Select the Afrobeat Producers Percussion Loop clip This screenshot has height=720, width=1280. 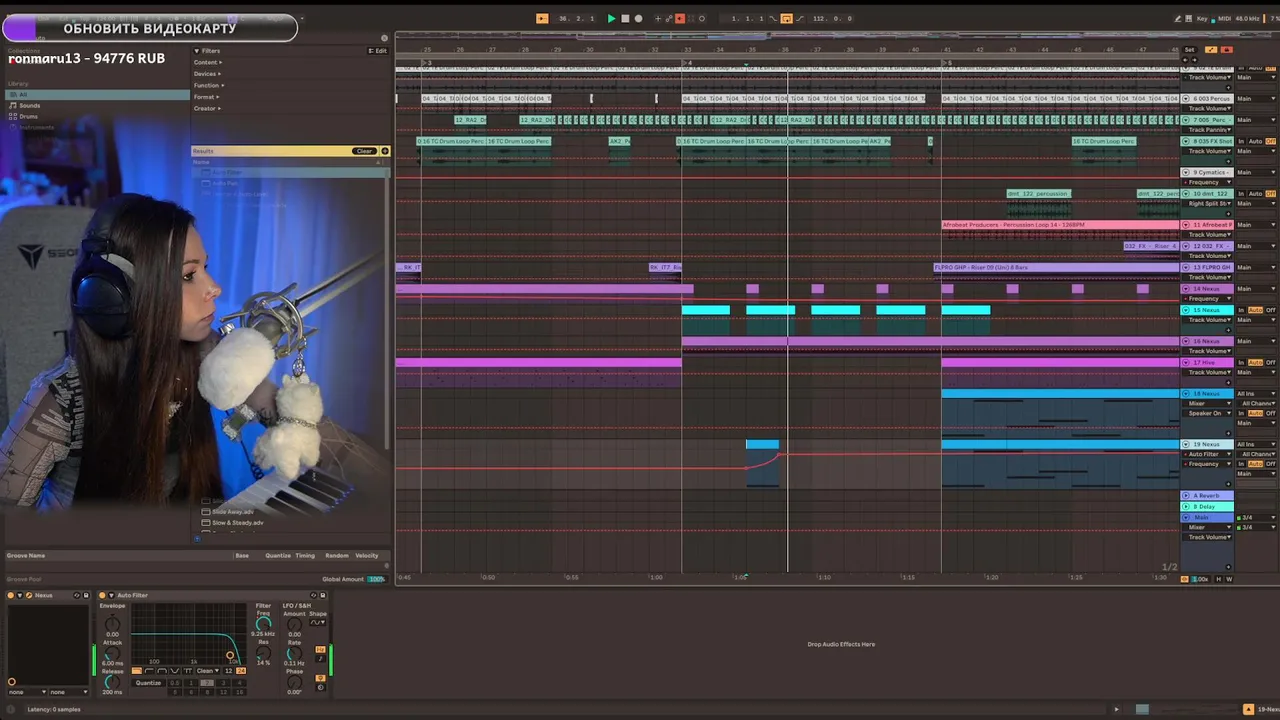point(1060,225)
